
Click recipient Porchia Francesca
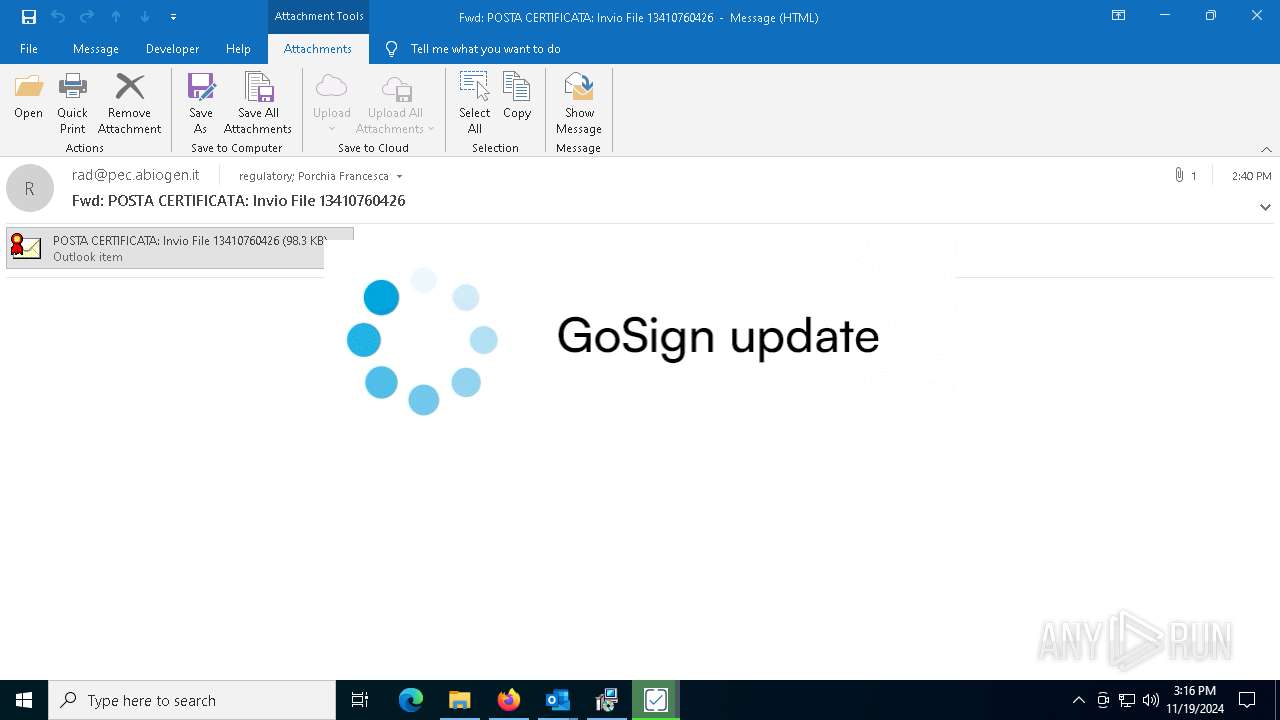343,176
